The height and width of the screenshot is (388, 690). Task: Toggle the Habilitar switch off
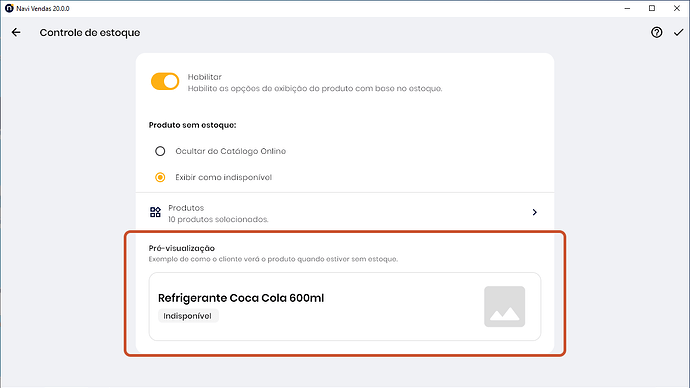(x=165, y=81)
